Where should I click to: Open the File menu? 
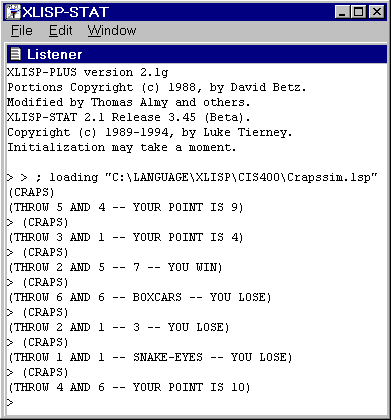[22, 31]
